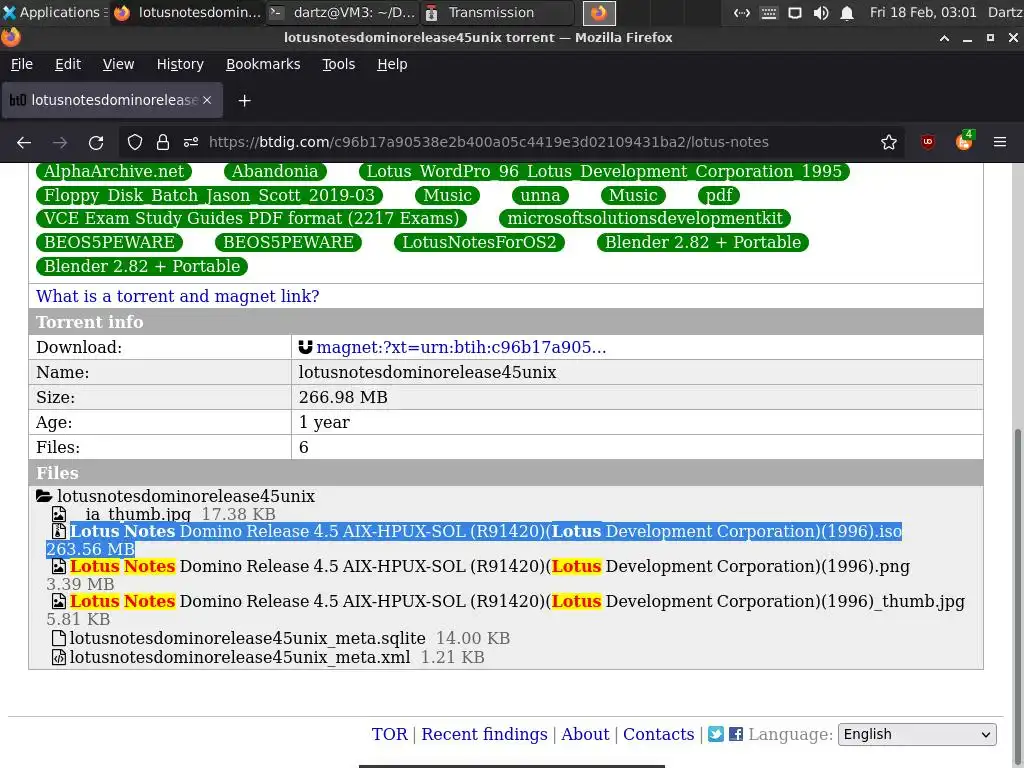Viewport: 1024px width, 768px height.
Task: Click the magnet icon beside the download link
Action: coord(305,347)
